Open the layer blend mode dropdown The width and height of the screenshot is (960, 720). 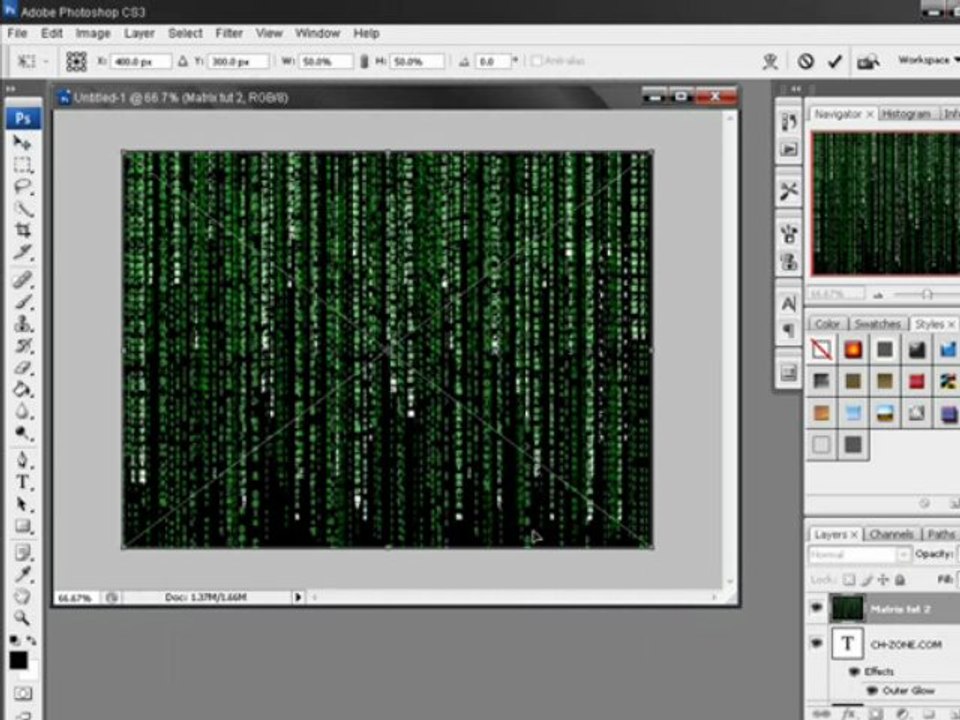tap(858, 555)
